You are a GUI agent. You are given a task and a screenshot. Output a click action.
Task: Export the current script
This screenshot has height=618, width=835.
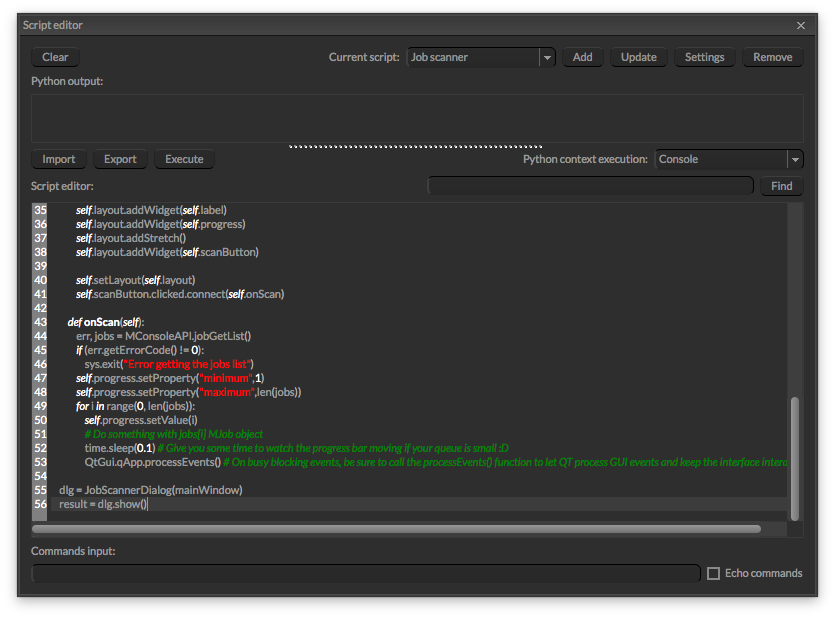click(120, 159)
